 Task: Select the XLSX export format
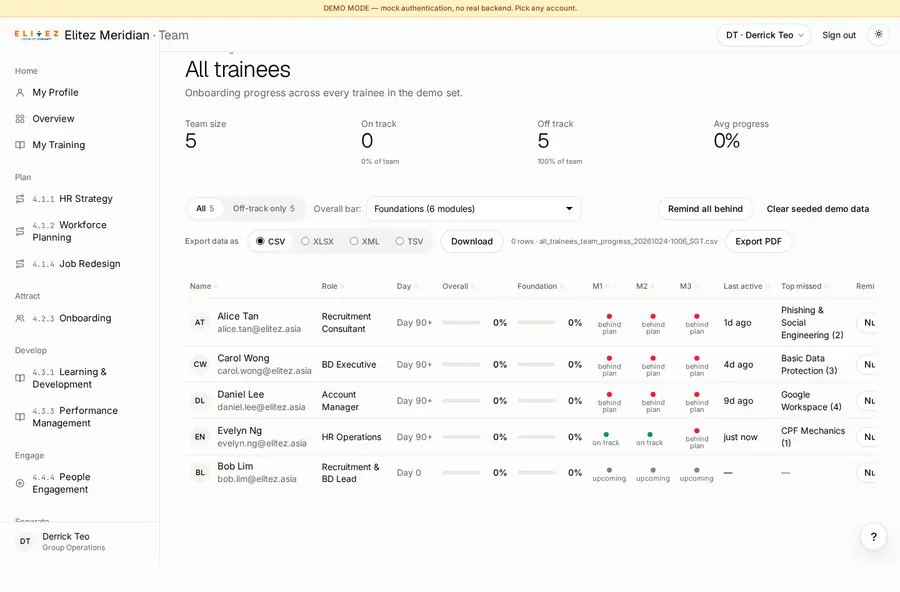point(317,242)
